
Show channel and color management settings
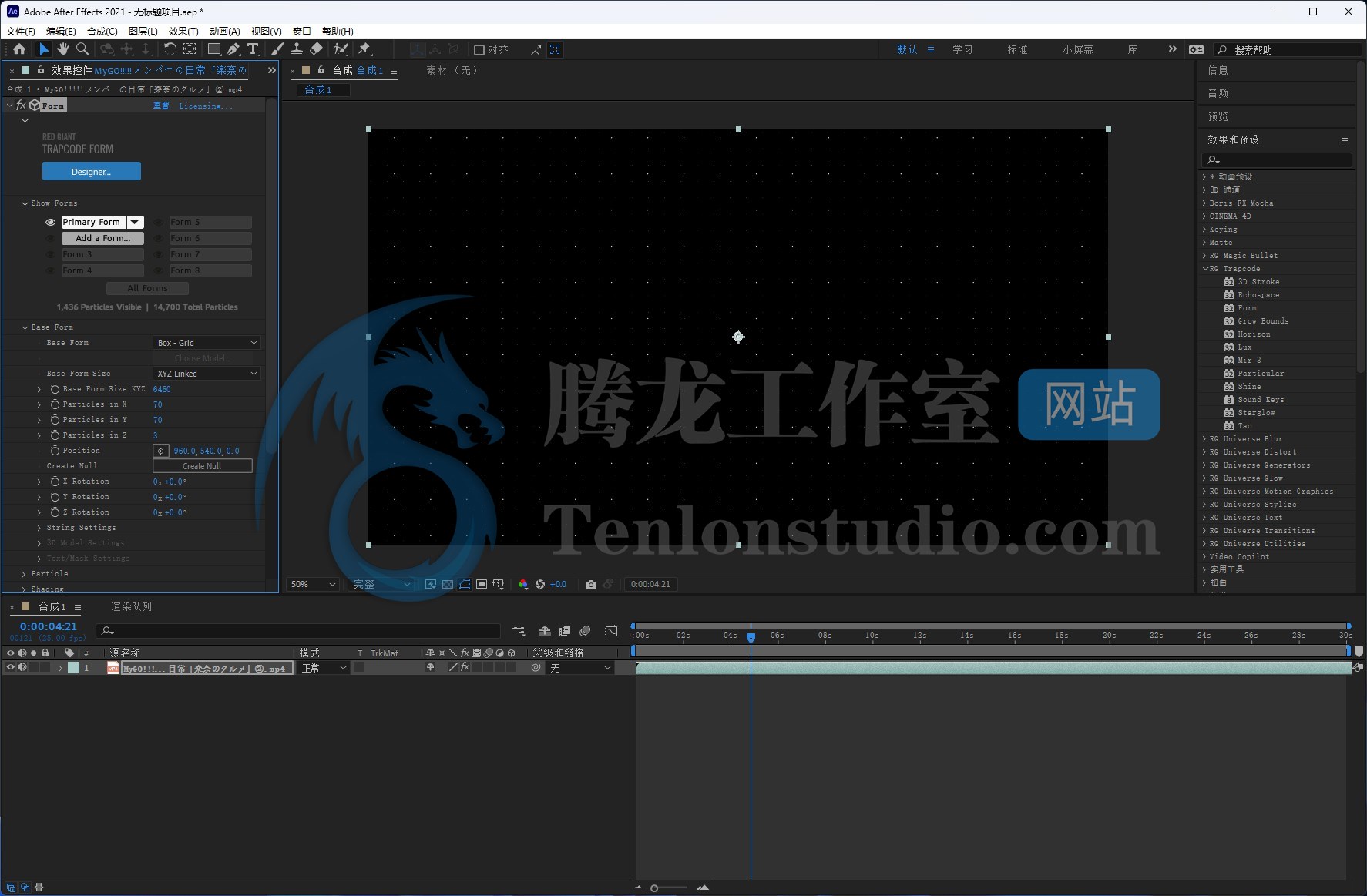tap(523, 584)
